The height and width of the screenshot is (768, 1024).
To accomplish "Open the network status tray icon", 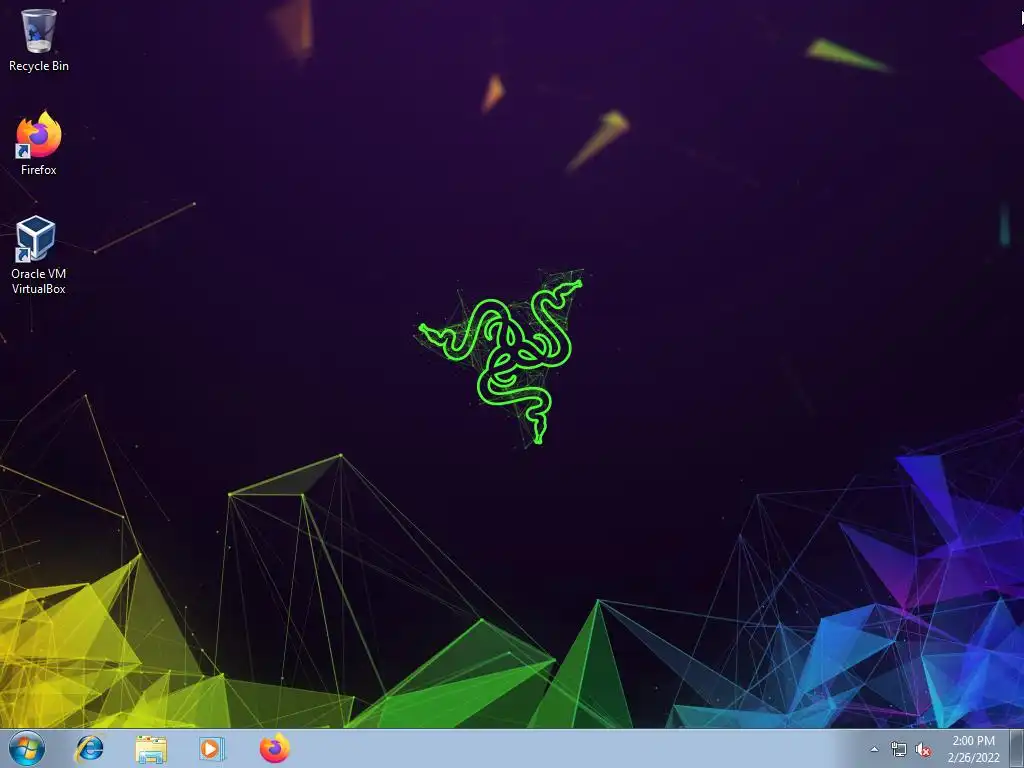I will 899,750.
